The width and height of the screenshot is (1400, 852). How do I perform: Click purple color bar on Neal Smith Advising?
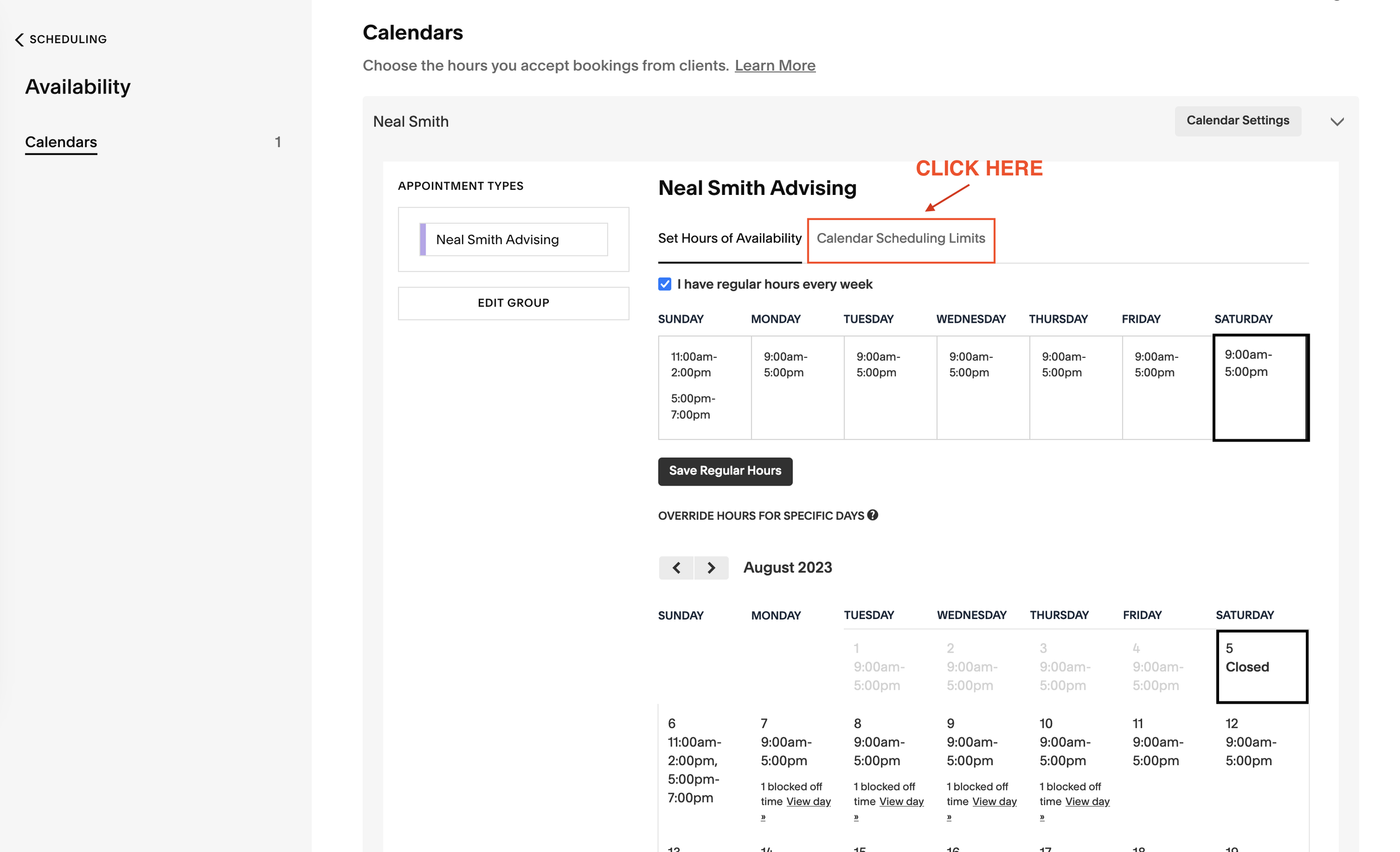pyautogui.click(x=423, y=239)
